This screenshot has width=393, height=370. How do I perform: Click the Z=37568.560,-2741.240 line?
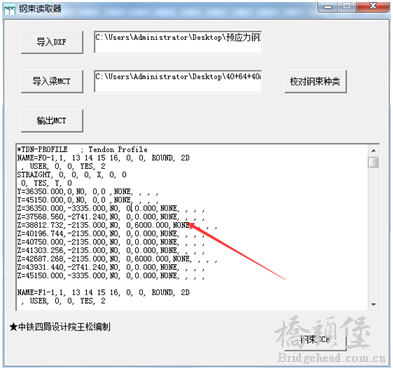[x=111, y=217]
